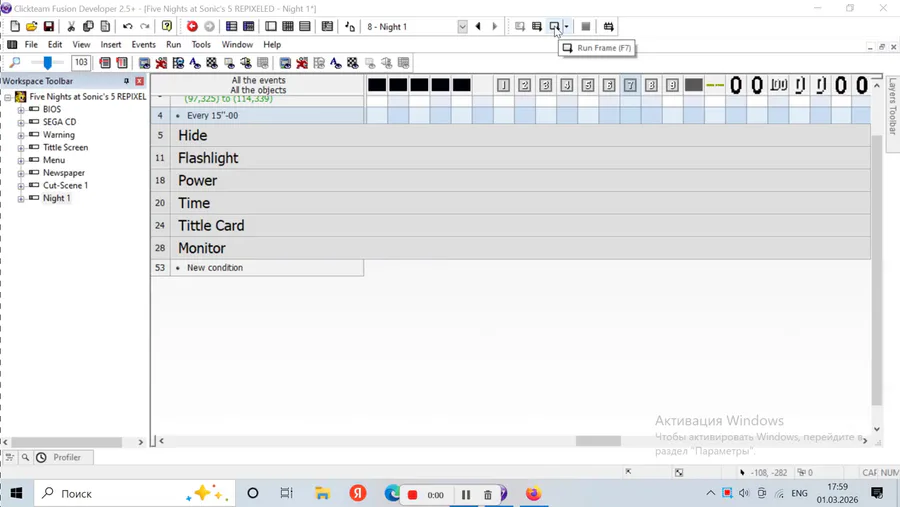This screenshot has height=507, width=900.
Task: Click the Build application icon
Action: [608, 26]
